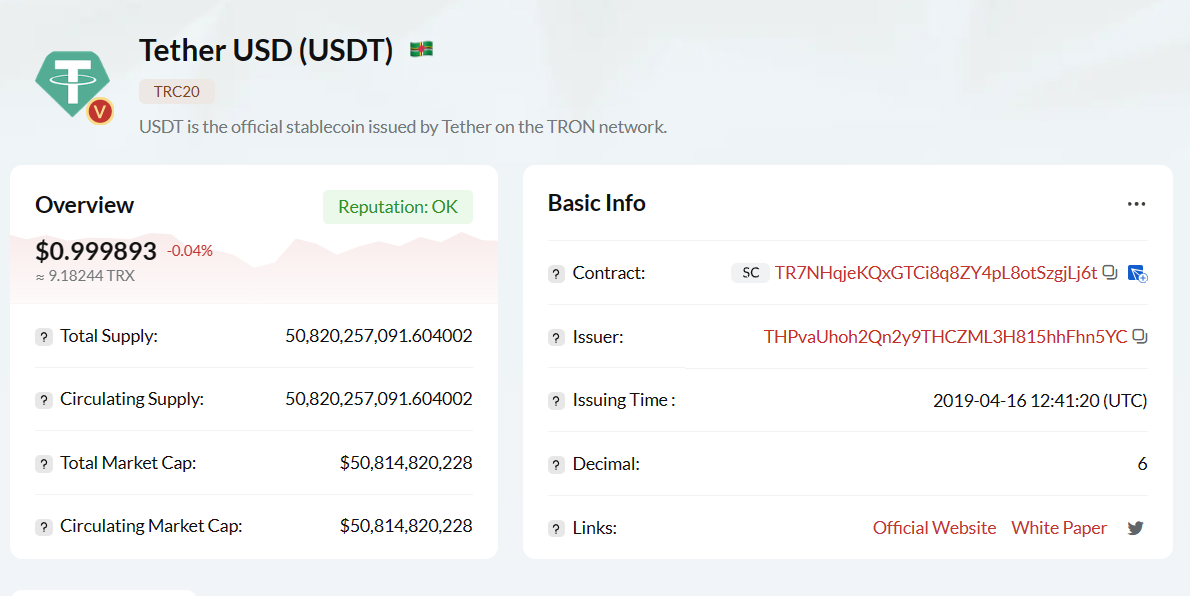The width and height of the screenshot is (1190, 596).
Task: Click the Decimal help icon
Action: coord(556,465)
